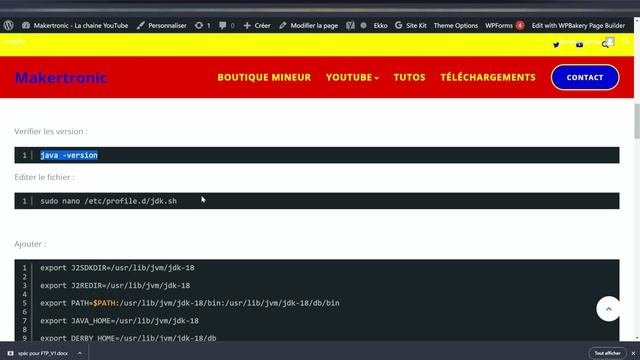Open the Yoast SEO icon
The width and height of the screenshot is (640, 360).
[350, 25]
